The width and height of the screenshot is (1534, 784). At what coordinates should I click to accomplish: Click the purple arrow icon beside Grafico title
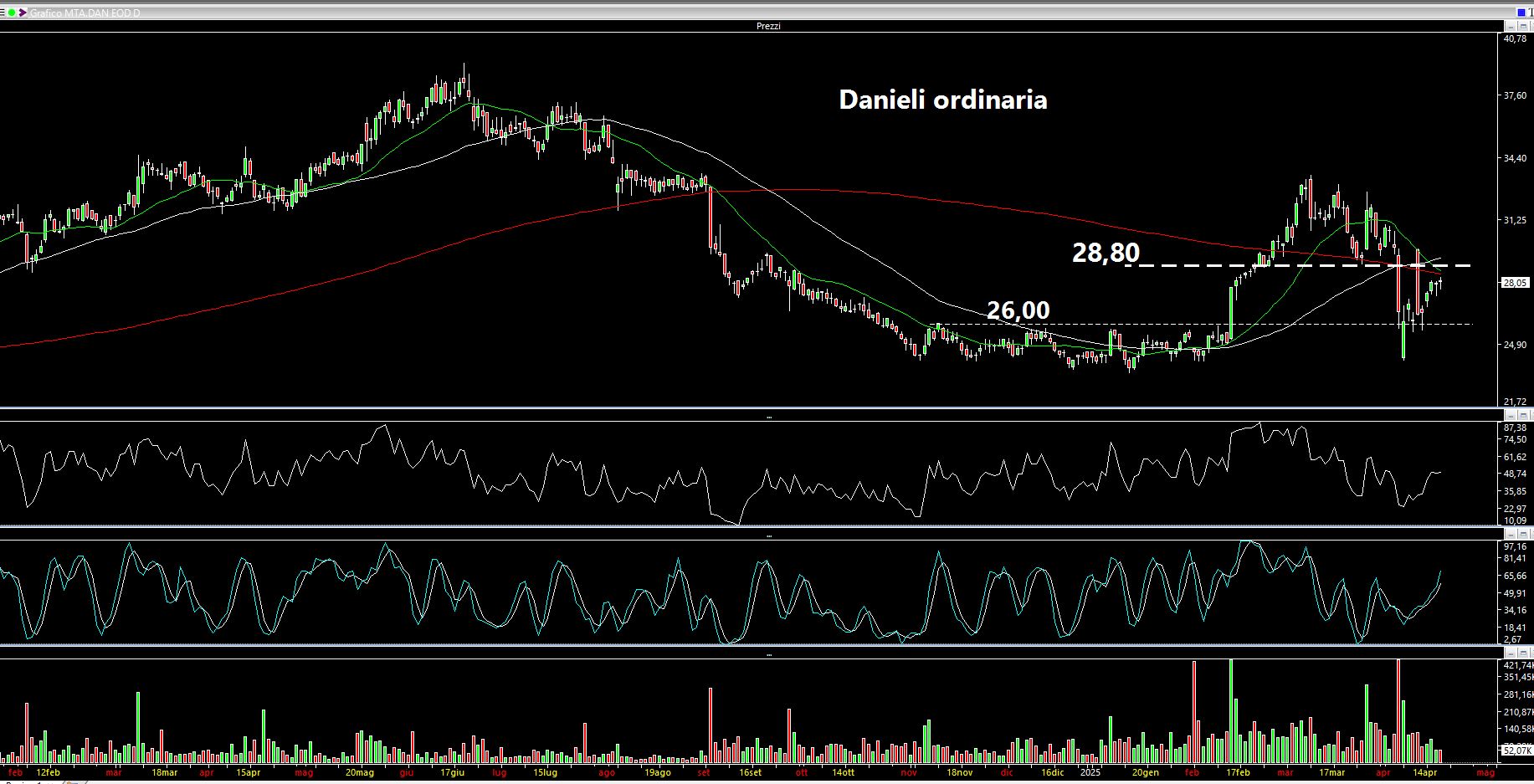tap(23, 13)
